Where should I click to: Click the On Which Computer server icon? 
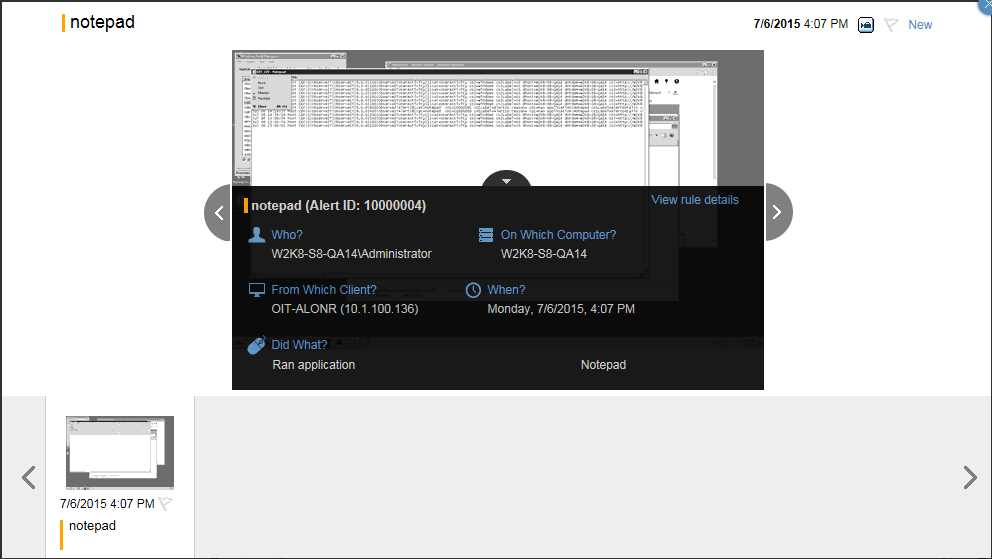[x=486, y=235]
